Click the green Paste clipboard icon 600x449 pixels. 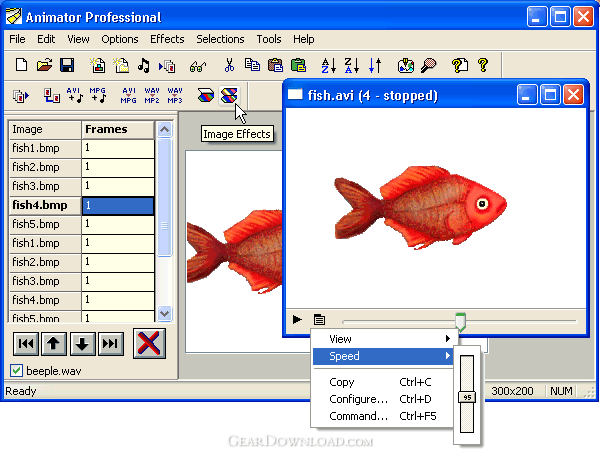pos(298,65)
